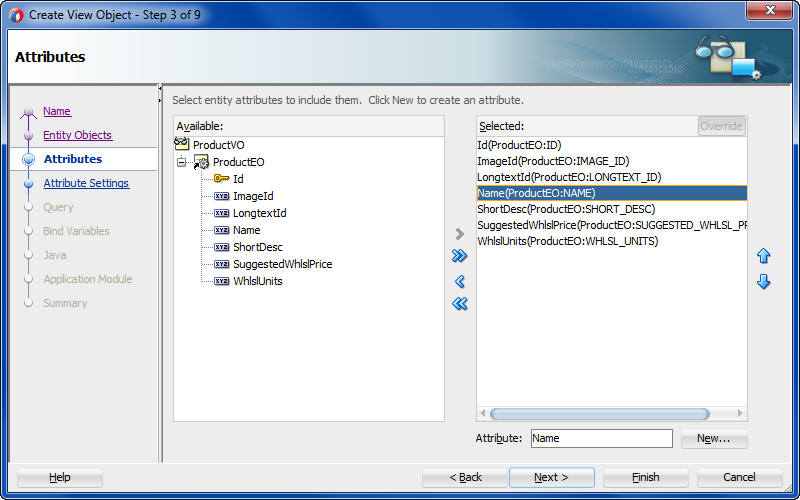Click the Next button
800x500 pixels.
point(552,478)
